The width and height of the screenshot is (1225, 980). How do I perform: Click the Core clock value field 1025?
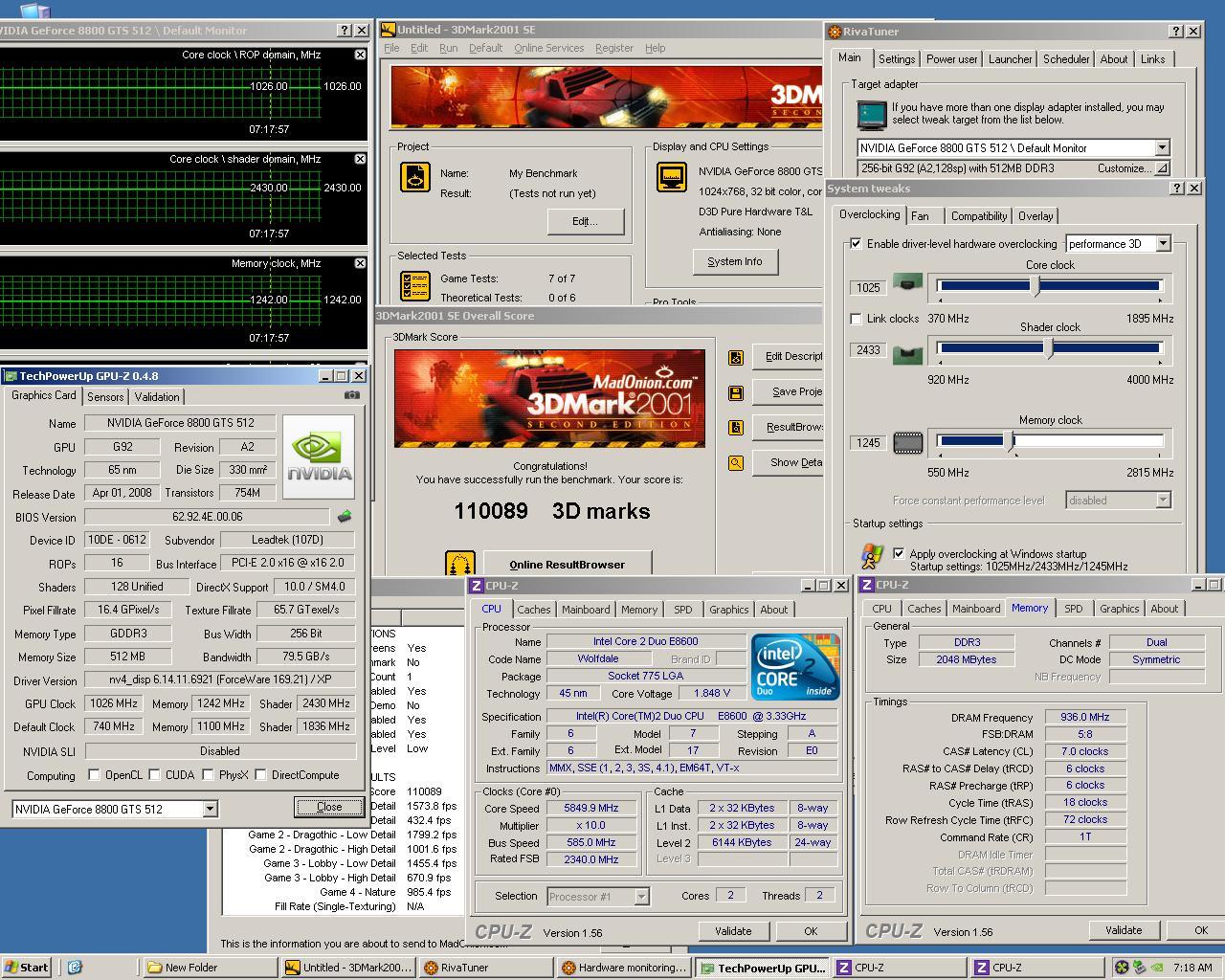[868, 287]
